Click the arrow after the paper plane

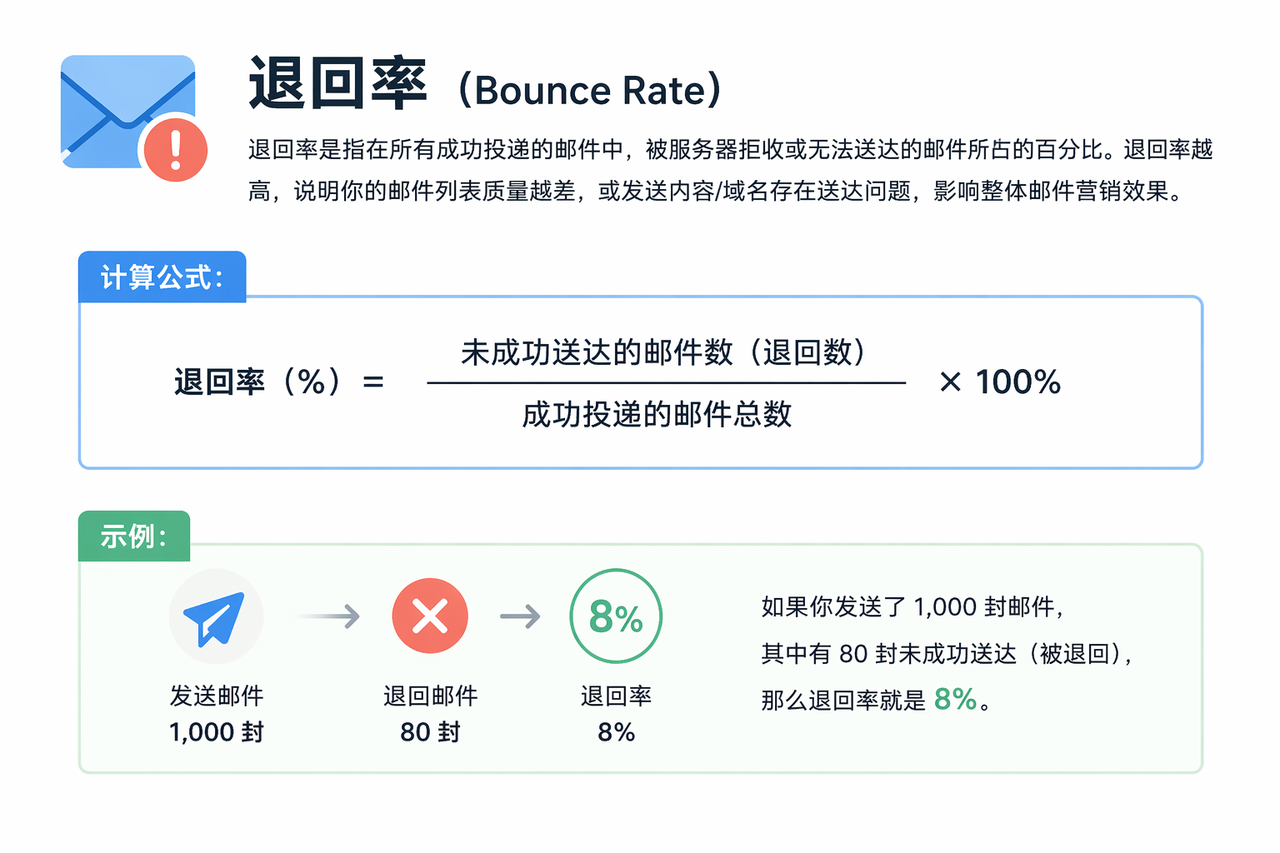(329, 617)
